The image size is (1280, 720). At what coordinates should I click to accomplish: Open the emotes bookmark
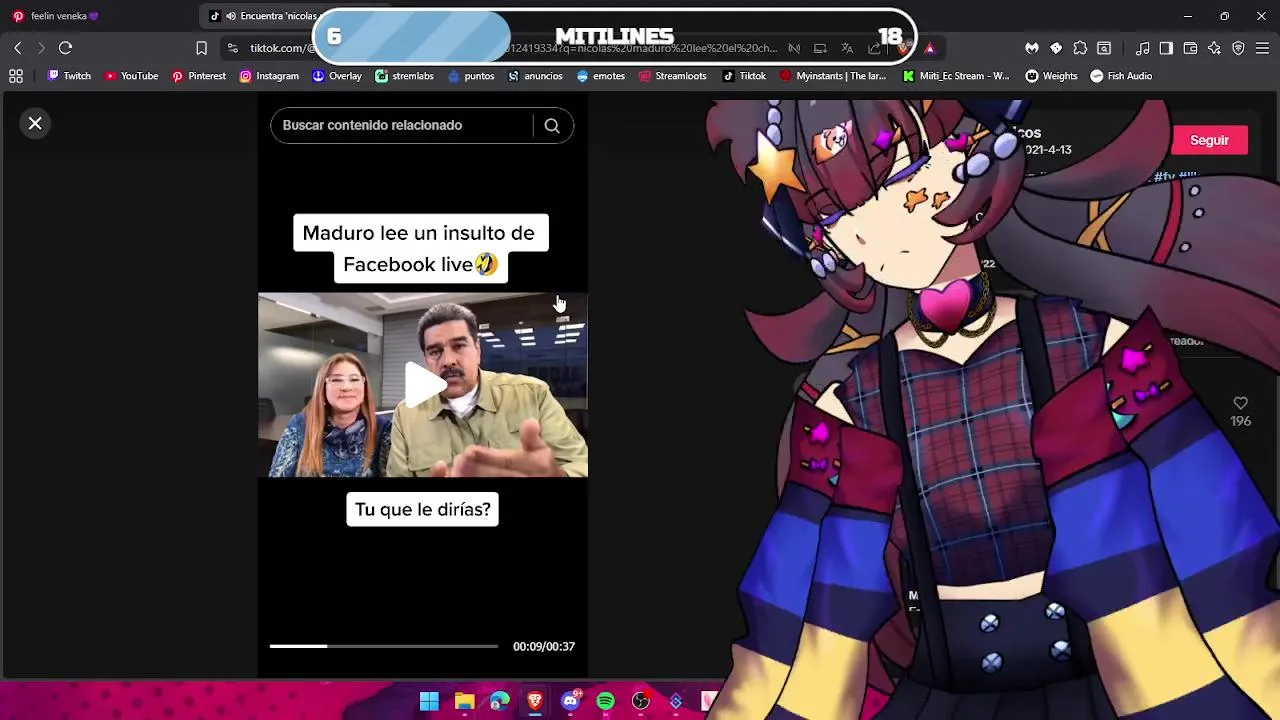600,76
